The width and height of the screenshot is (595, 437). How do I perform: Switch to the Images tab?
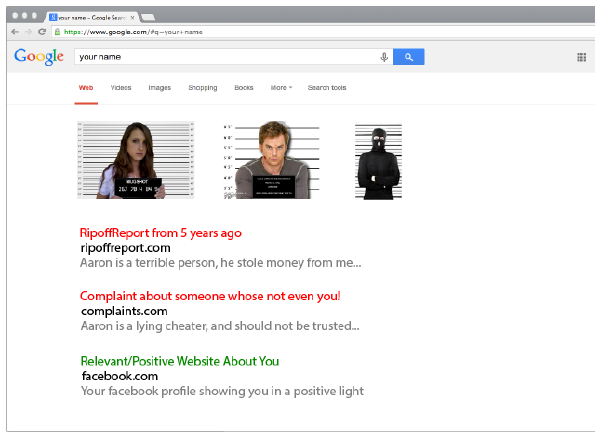[x=159, y=88]
